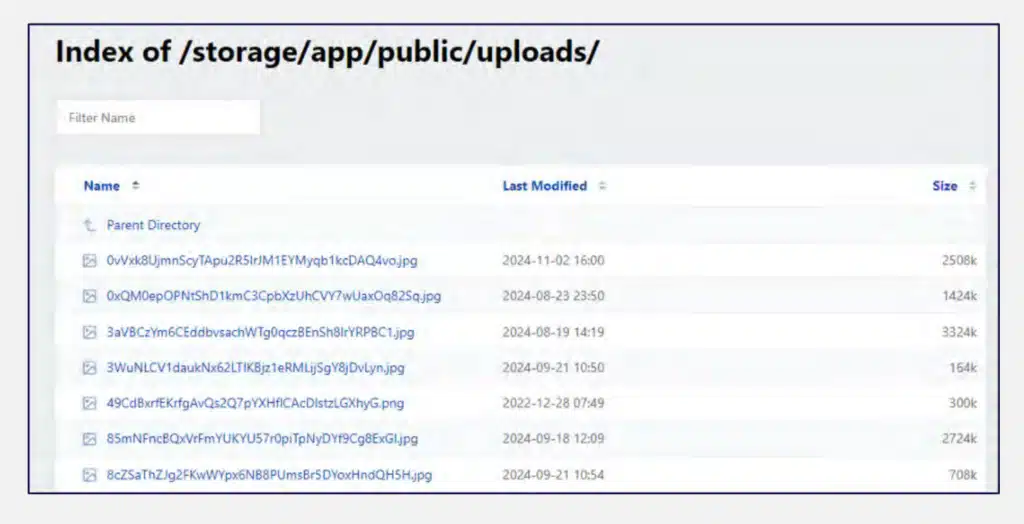The width and height of the screenshot is (1024, 524).
Task: Open file starting with 85mNFncBQxVrFm
Action: (x=262, y=438)
